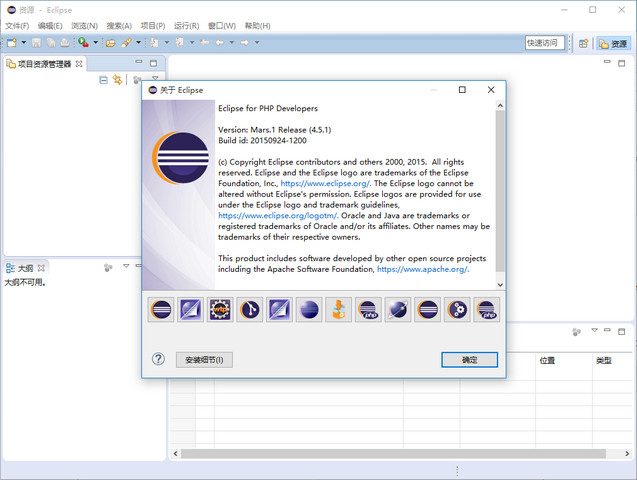The height and width of the screenshot is (480, 637).
Task: Click the Save icon in the toolbar
Action: (36, 43)
